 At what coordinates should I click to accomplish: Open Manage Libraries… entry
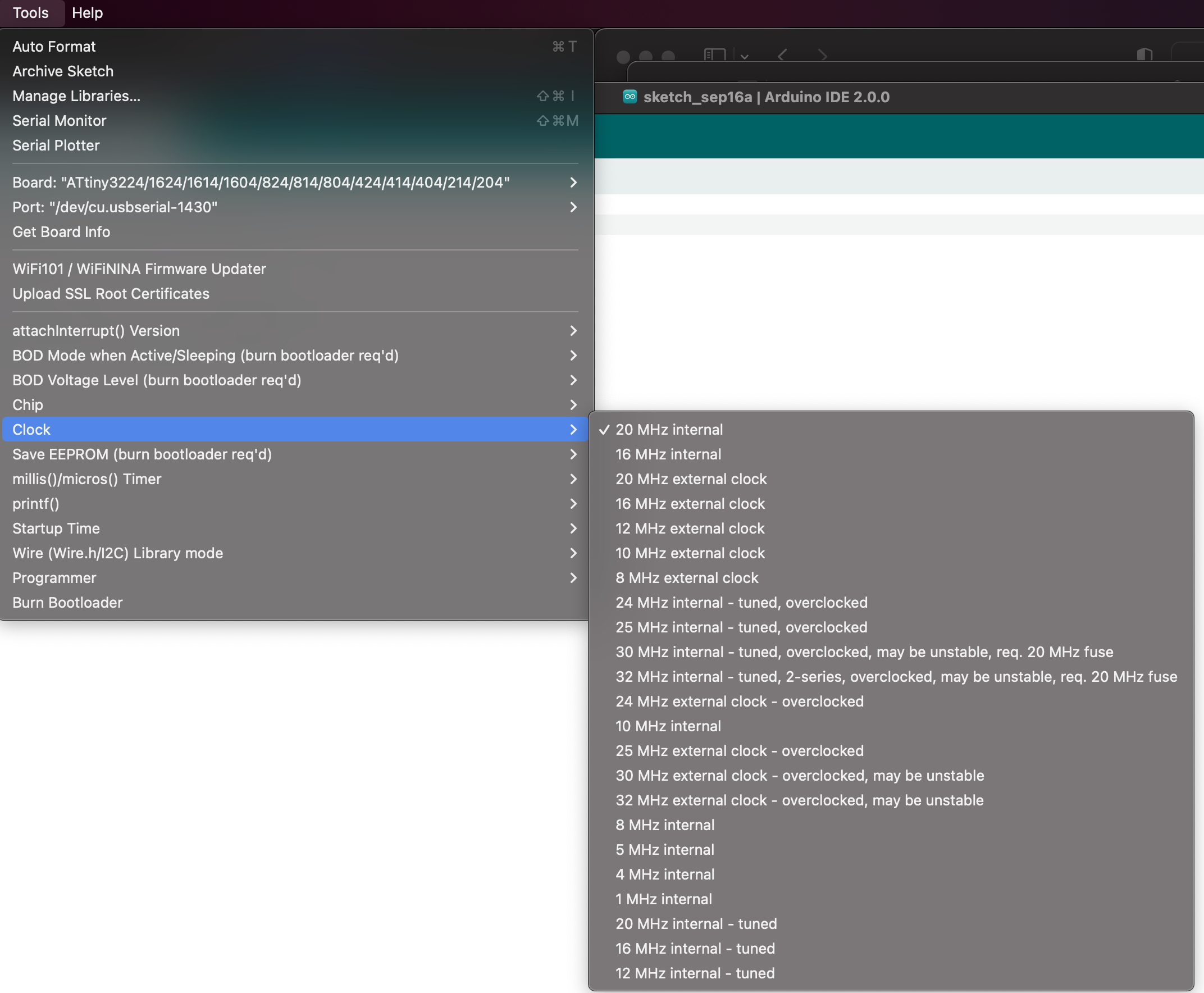click(295, 95)
